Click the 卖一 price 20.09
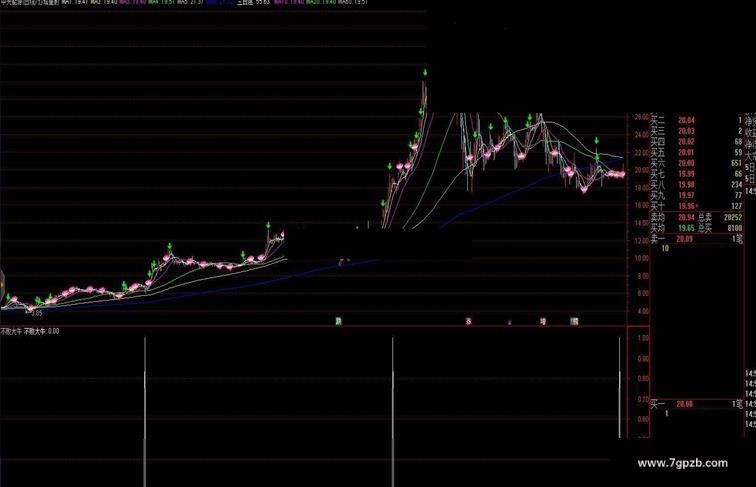This screenshot has width=756, height=487. tap(685, 239)
